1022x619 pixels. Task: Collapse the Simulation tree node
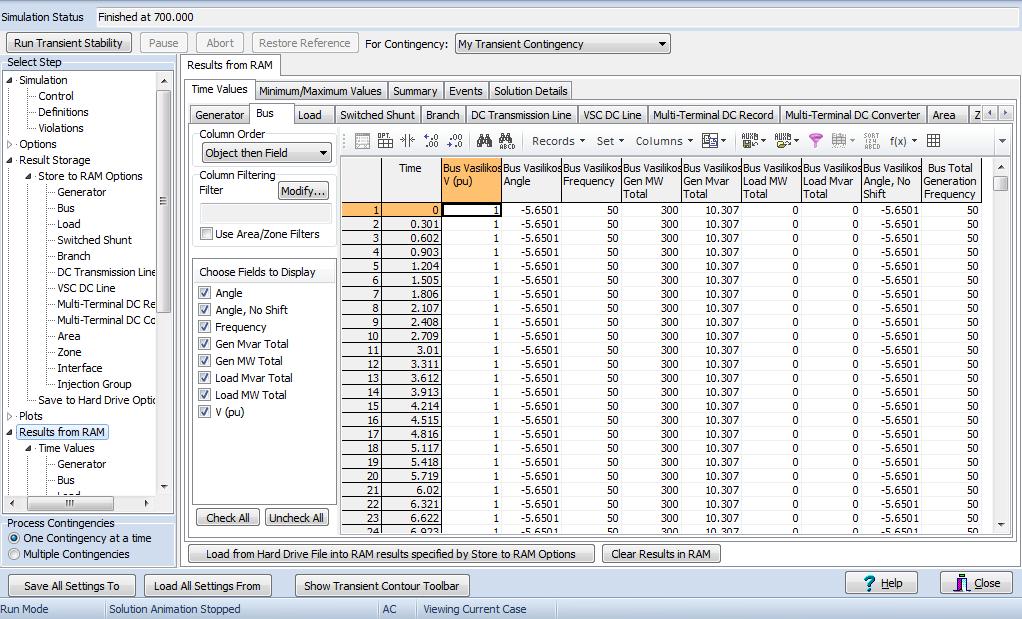(10, 80)
